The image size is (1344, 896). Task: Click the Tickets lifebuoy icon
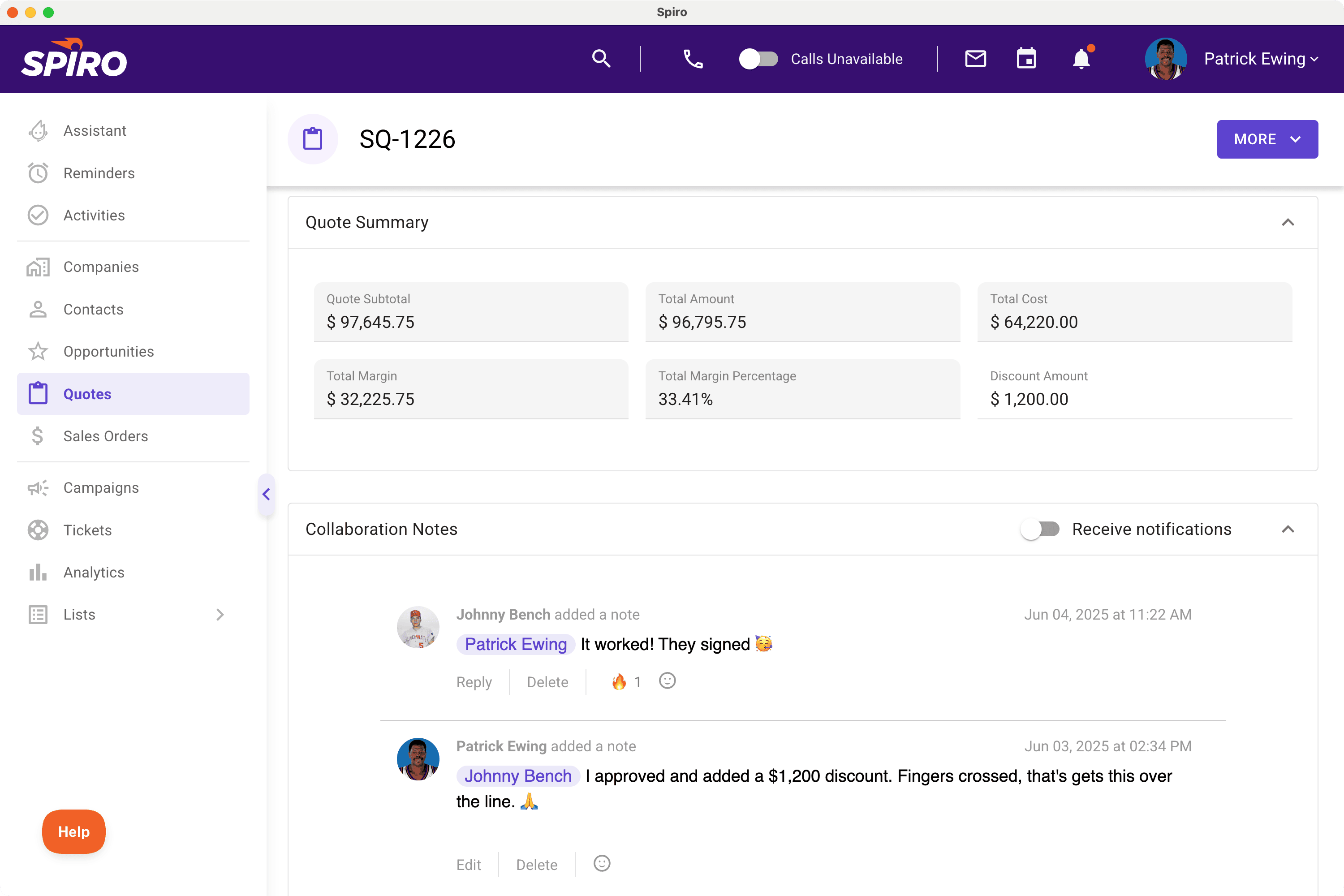point(38,530)
